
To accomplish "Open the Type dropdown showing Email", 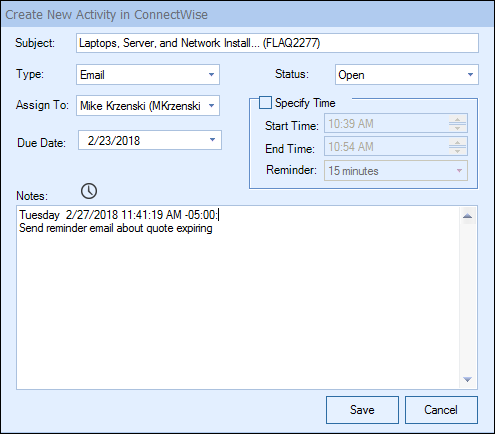I will (x=148, y=75).
